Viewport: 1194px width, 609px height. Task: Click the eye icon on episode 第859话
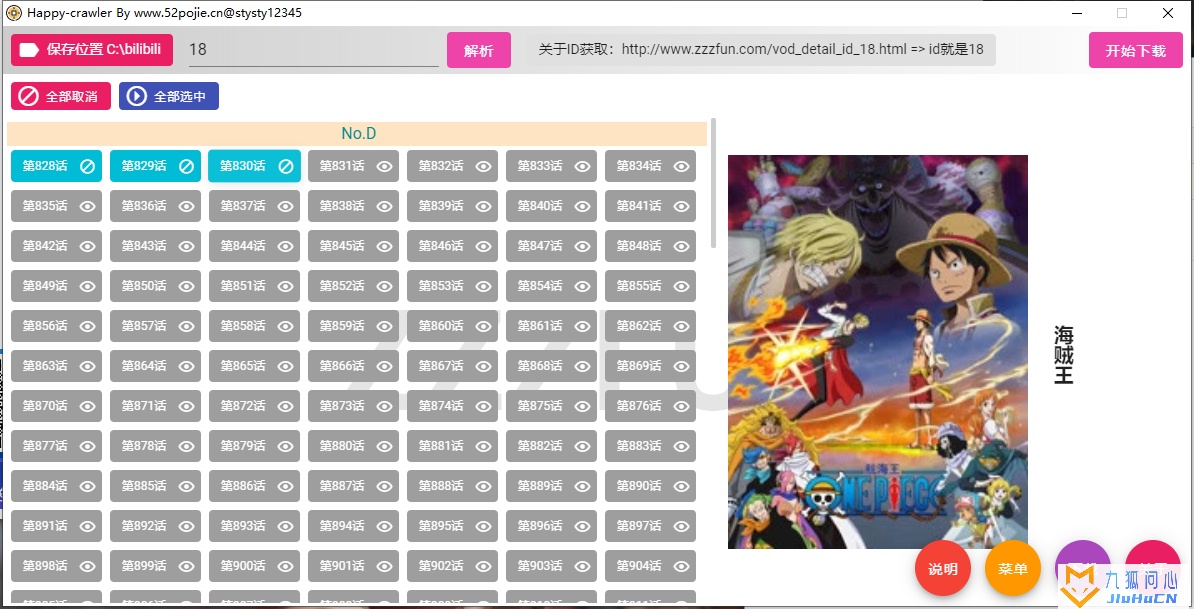click(385, 326)
